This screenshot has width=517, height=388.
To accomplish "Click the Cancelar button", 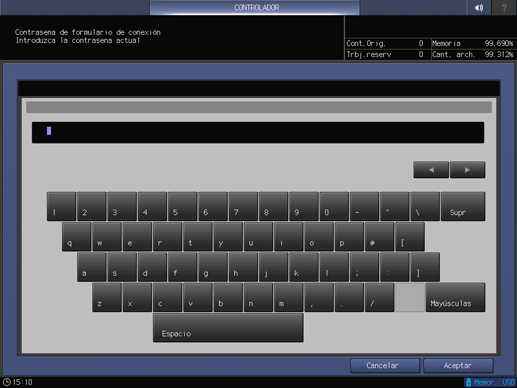I will [385, 366].
